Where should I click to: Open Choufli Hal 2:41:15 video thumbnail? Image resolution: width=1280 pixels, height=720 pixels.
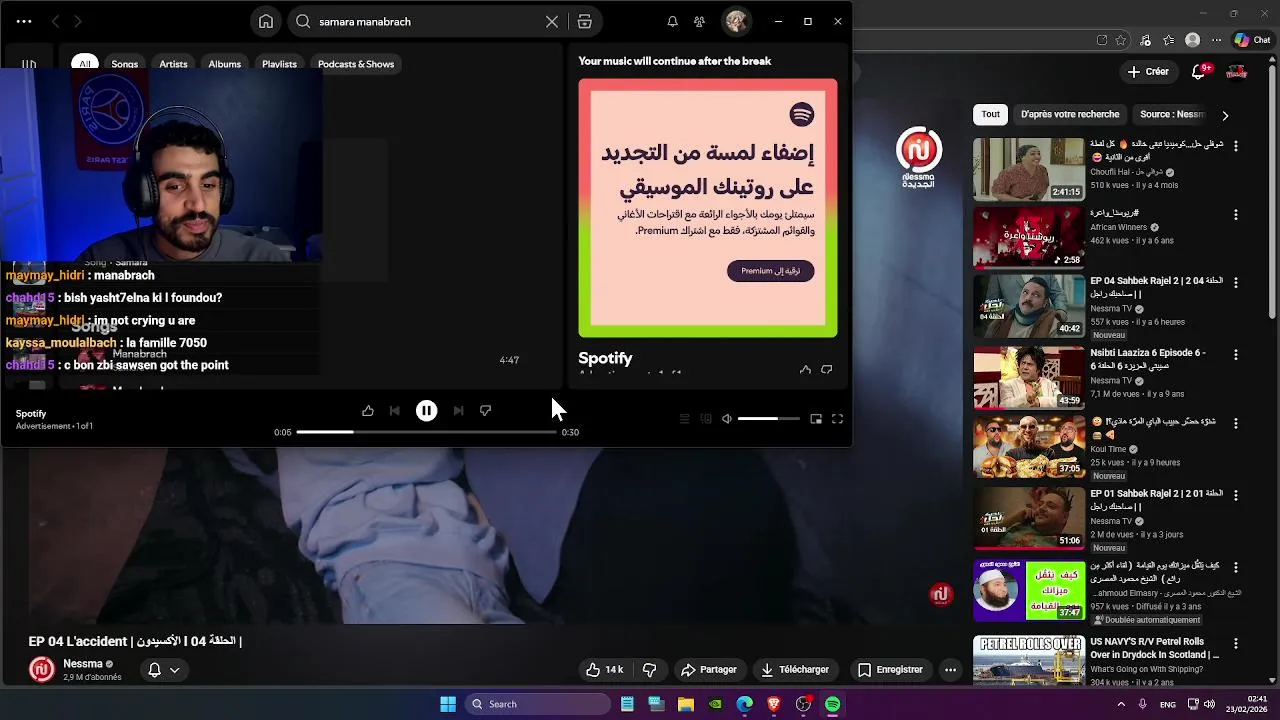click(x=1029, y=169)
